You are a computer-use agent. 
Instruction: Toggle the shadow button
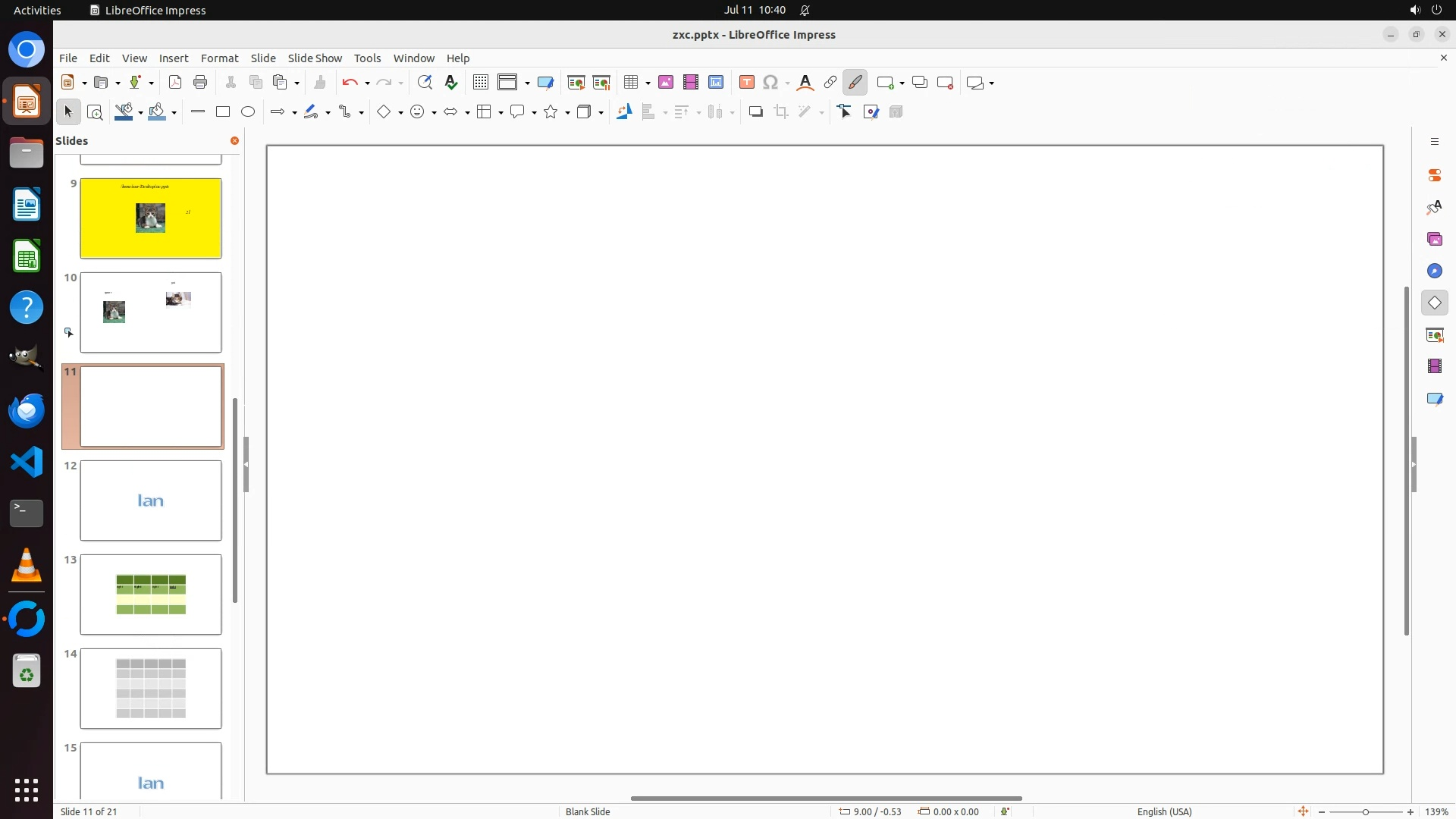tap(755, 112)
